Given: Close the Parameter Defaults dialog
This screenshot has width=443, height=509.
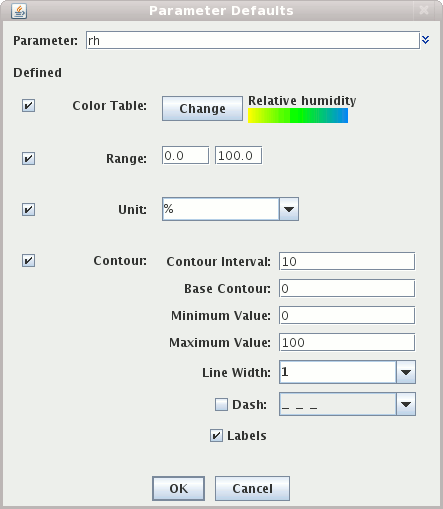Looking at the screenshot, I should tap(424, 10).
